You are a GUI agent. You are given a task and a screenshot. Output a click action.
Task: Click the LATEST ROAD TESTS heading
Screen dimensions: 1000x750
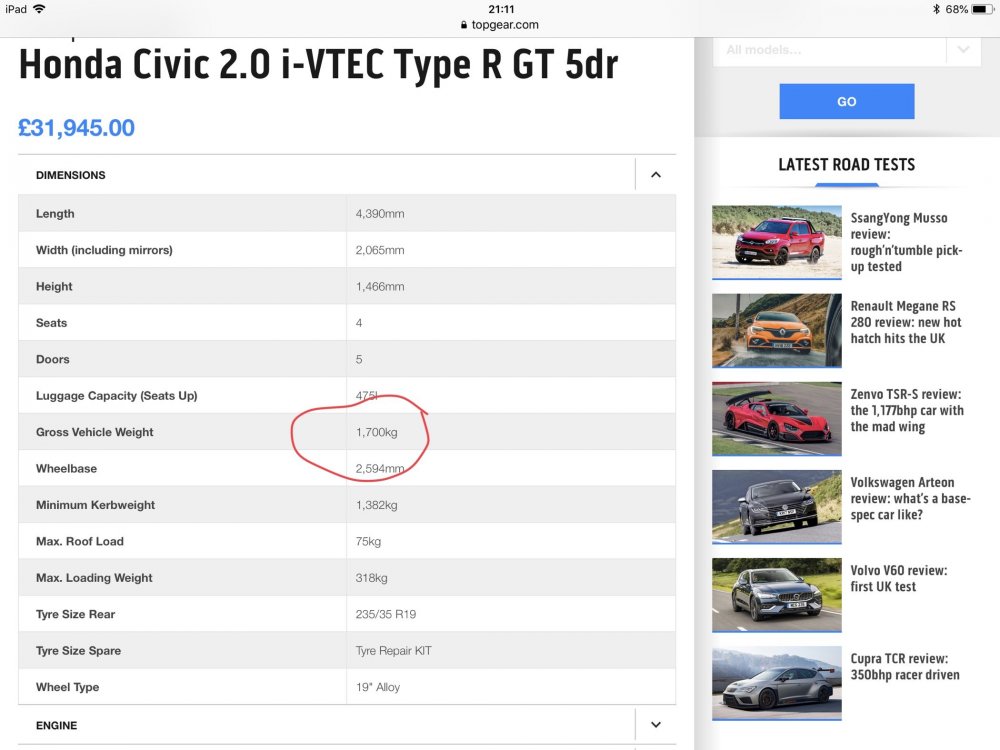(846, 165)
